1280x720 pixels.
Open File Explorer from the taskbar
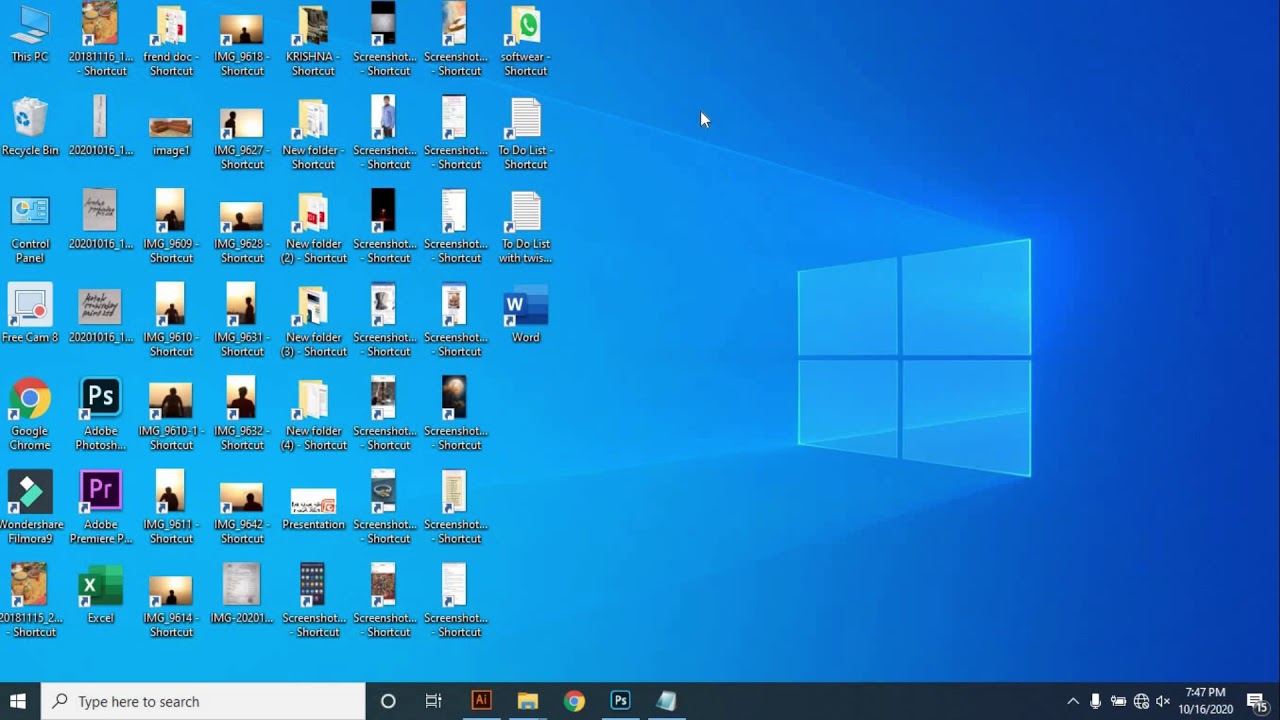(528, 701)
